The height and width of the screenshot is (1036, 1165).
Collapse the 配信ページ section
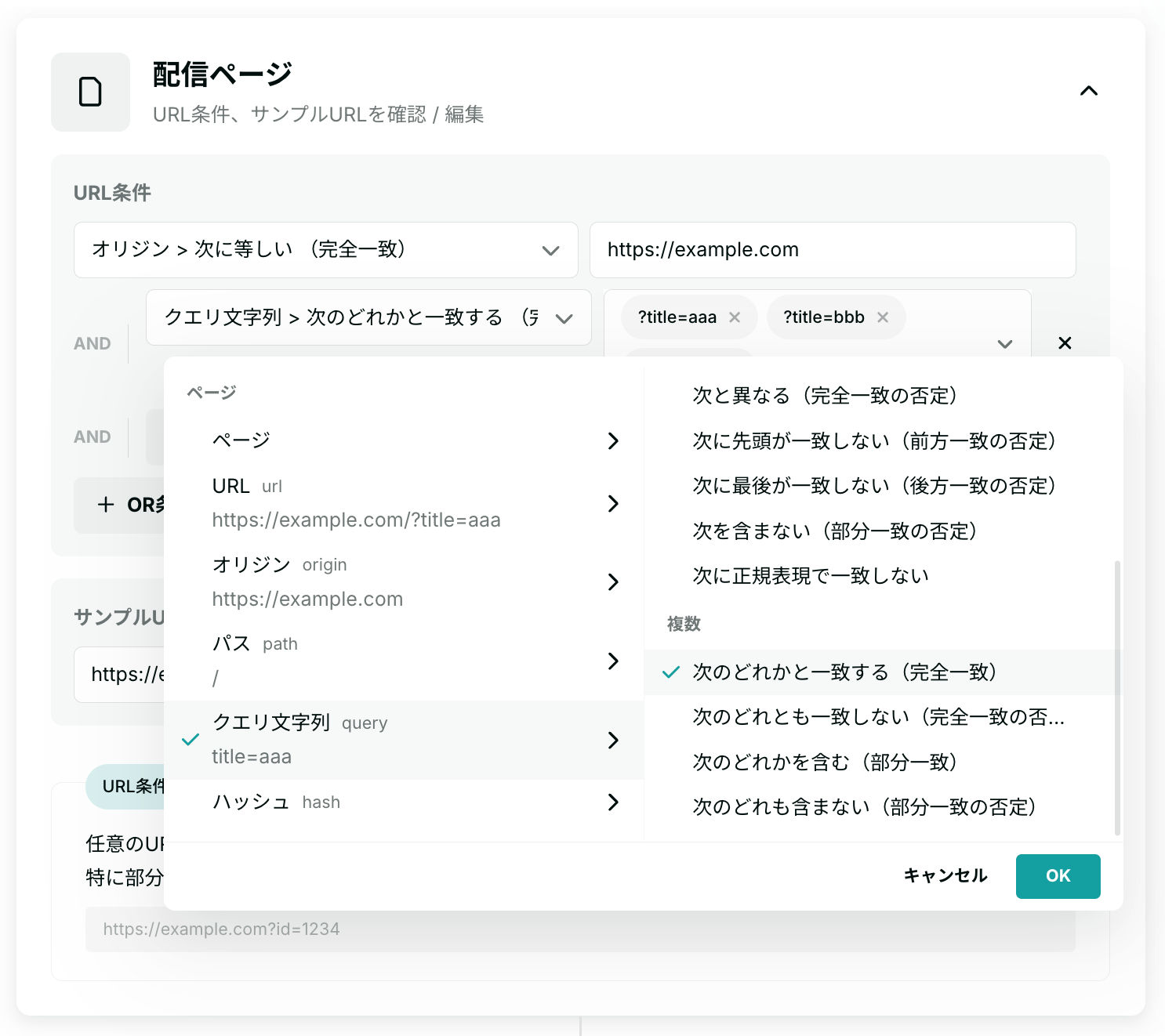[x=1088, y=91]
